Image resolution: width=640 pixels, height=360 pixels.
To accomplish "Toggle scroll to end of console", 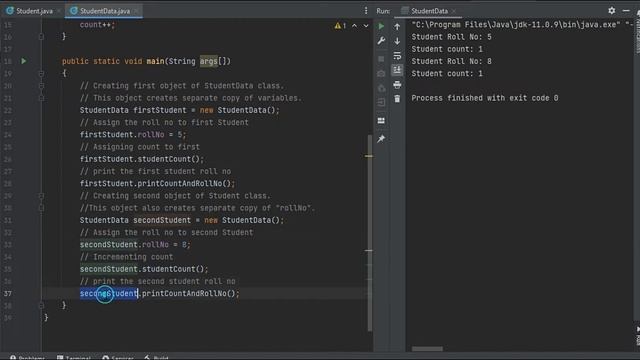I will pos(397,70).
